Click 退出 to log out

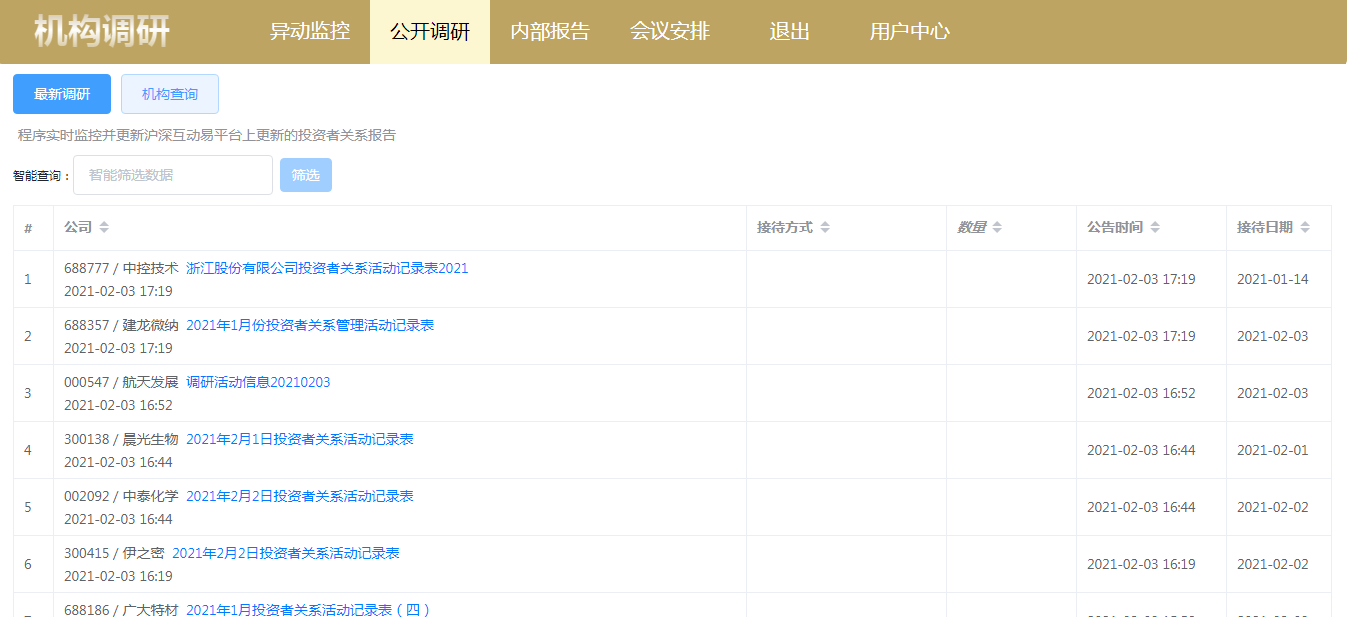(x=790, y=31)
